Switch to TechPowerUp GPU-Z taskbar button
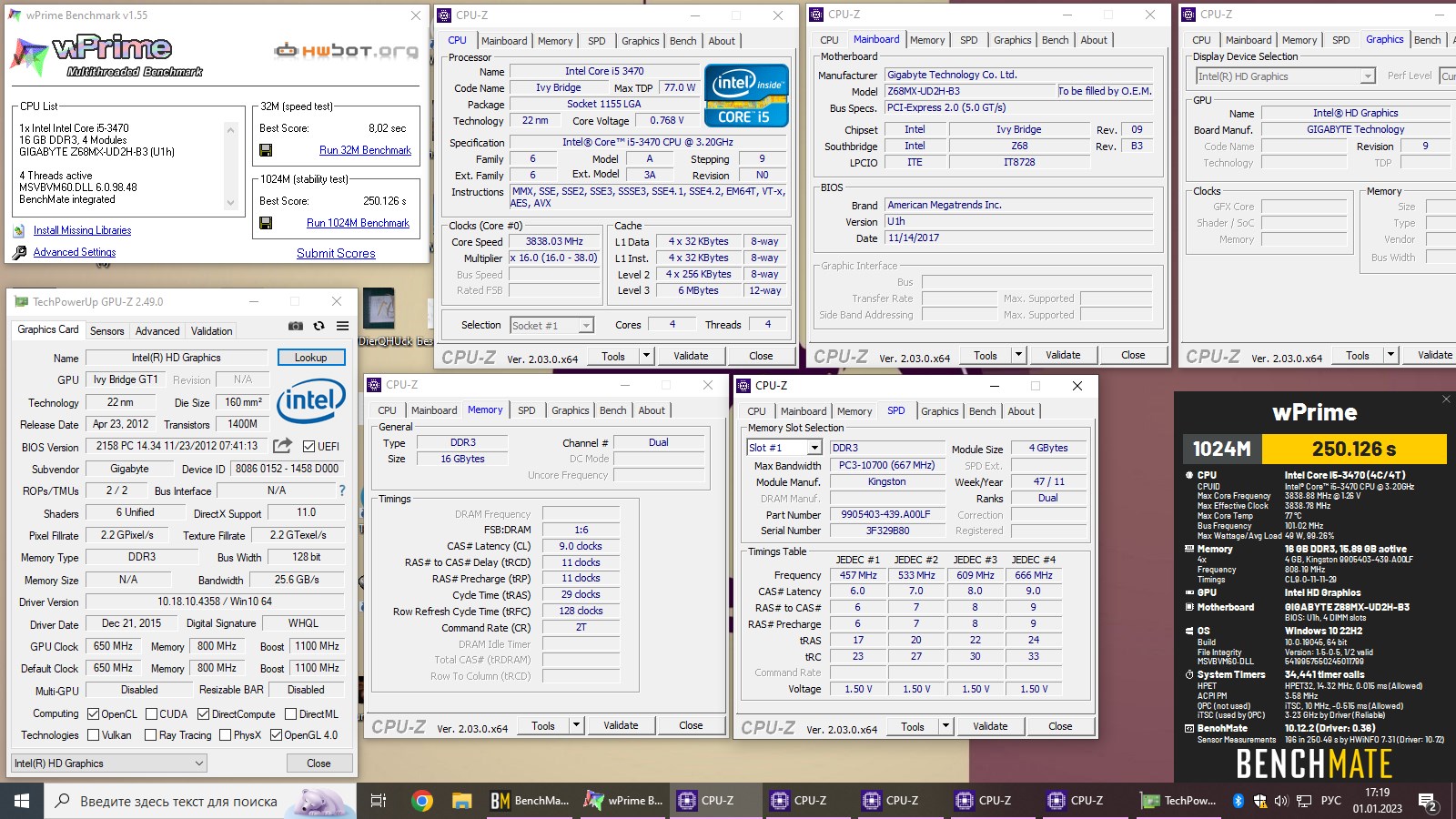Viewport: 1456px width, 819px height. (x=1178, y=801)
